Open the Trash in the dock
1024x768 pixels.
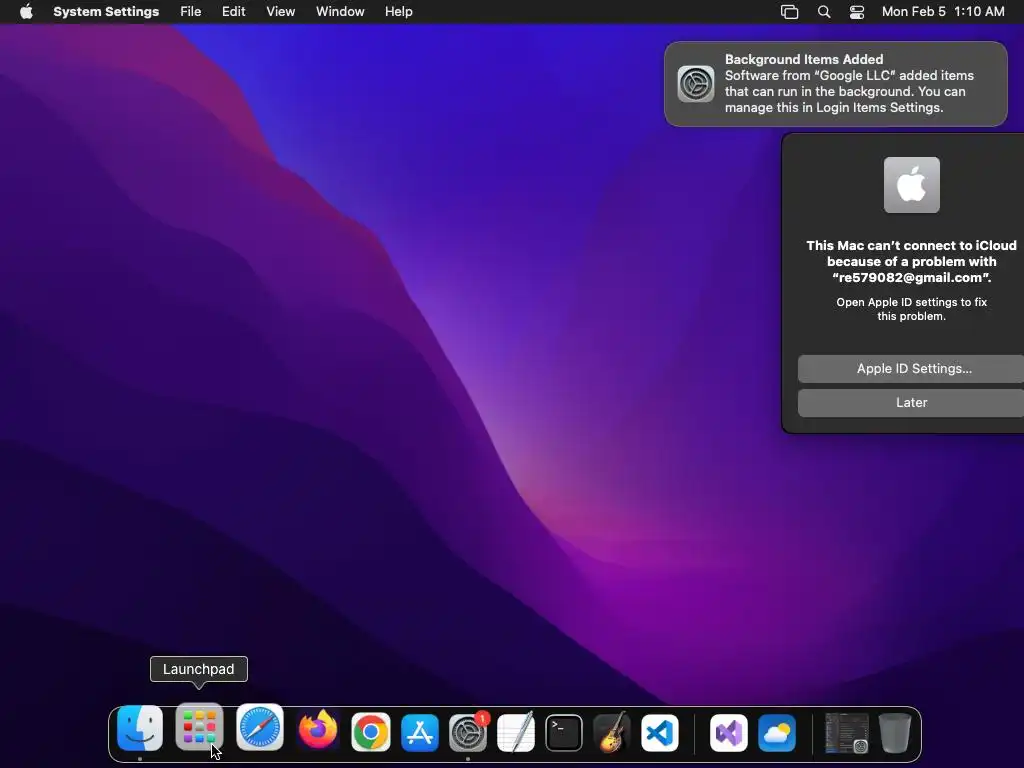(895, 733)
